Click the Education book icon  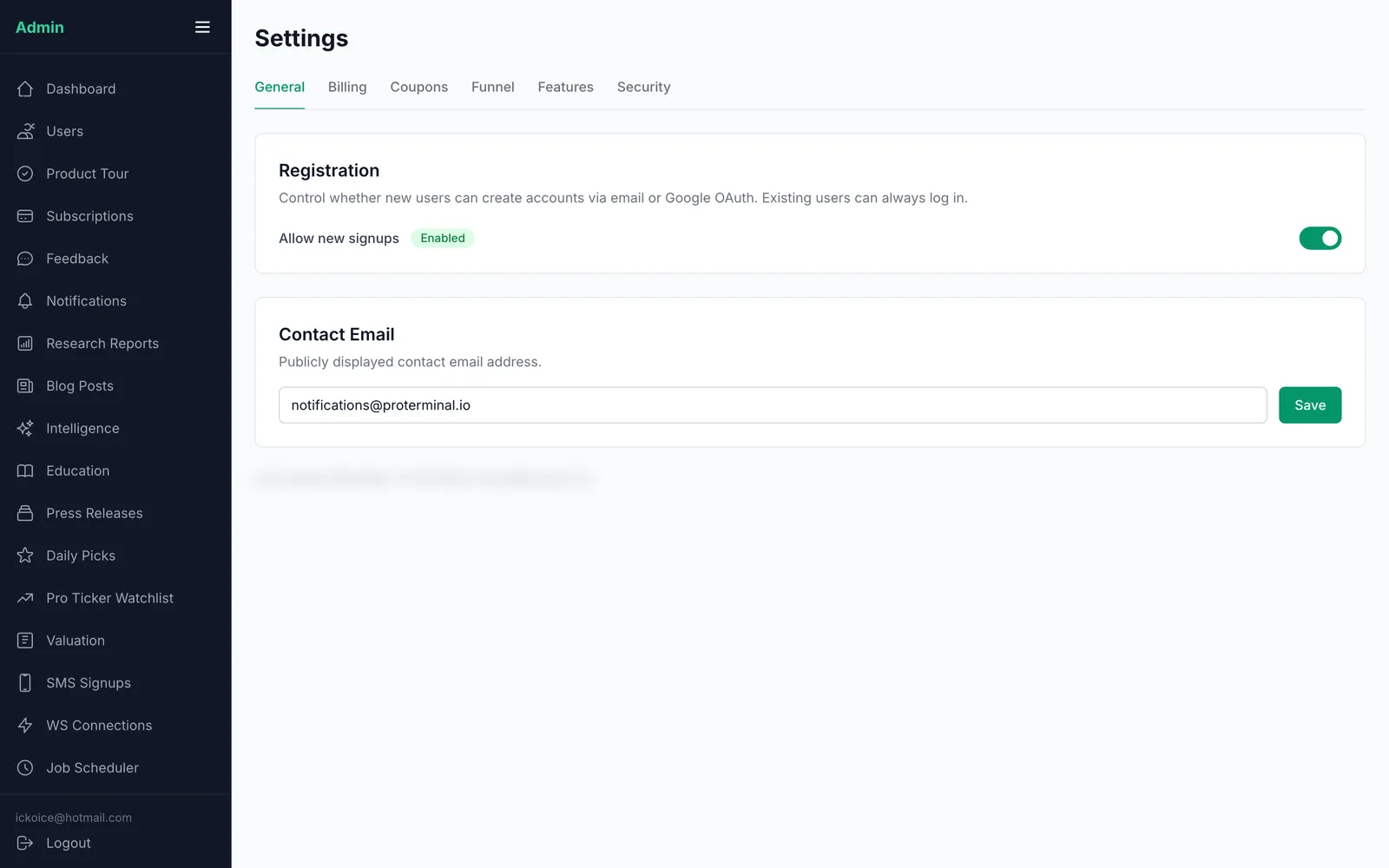coord(25,470)
